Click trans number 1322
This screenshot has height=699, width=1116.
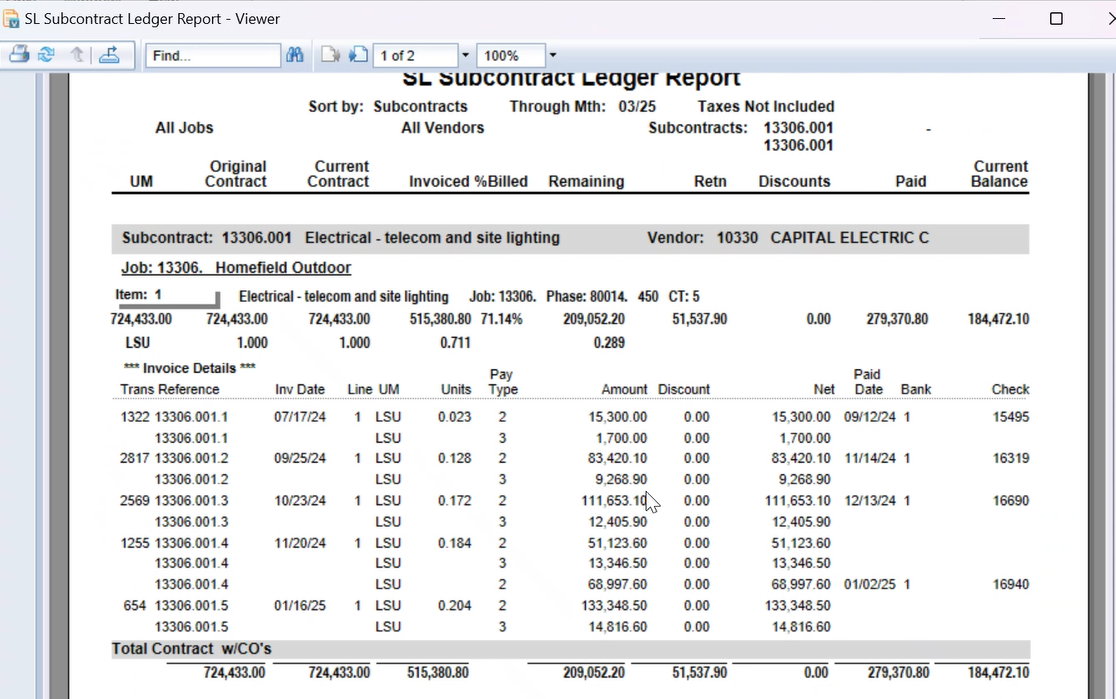pos(135,417)
